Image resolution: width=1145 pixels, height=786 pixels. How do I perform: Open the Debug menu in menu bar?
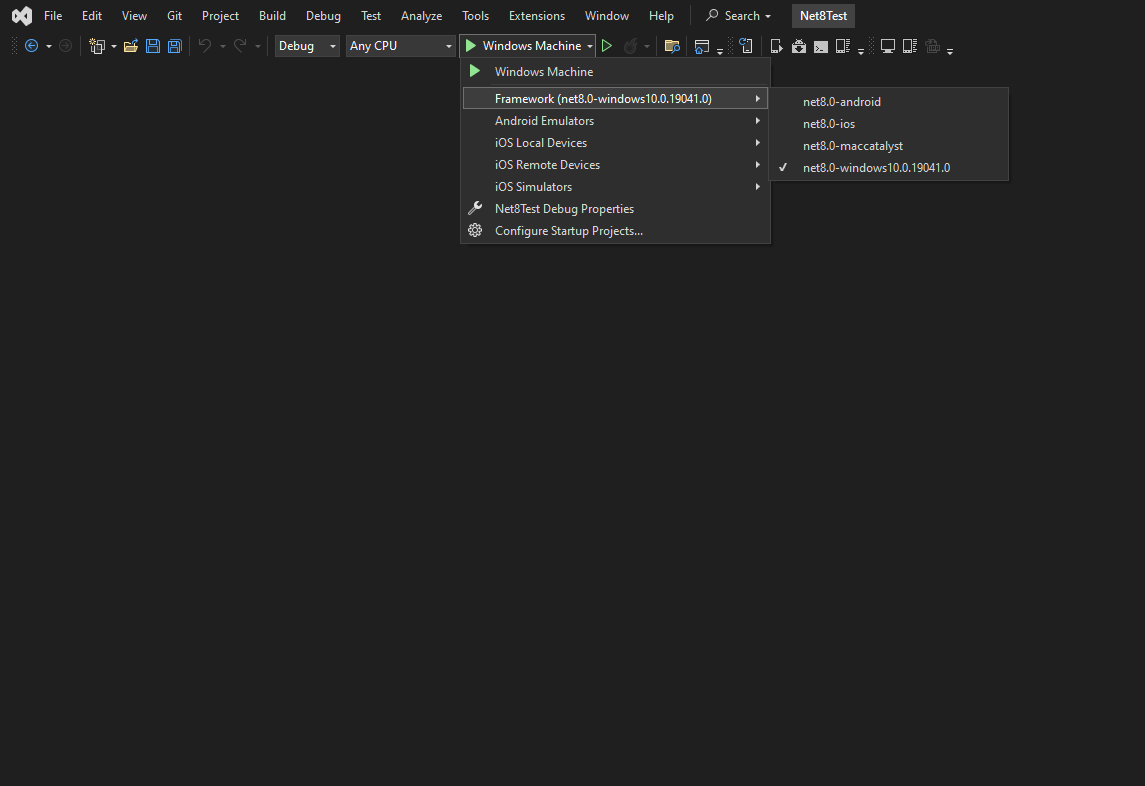[x=323, y=15]
